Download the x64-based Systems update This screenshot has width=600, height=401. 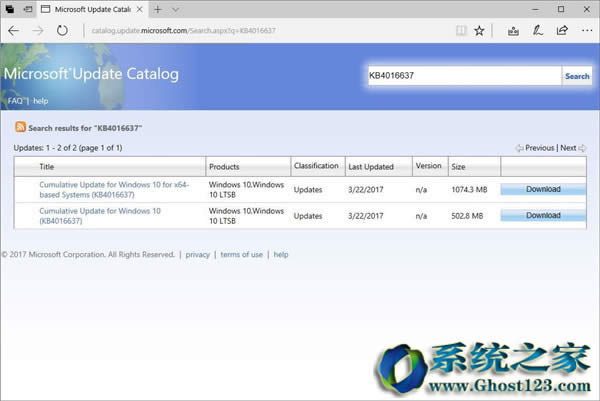click(x=543, y=189)
